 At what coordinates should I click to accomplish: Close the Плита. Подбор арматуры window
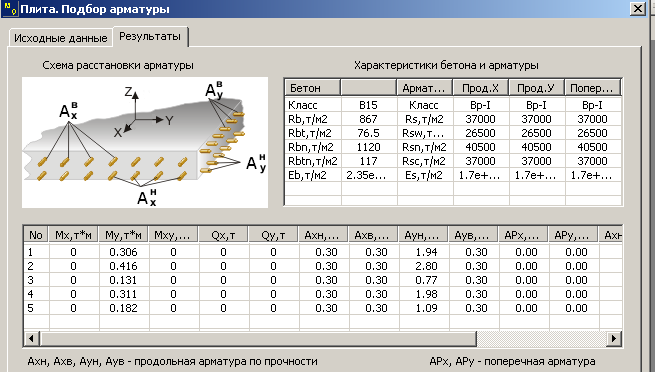(637, 9)
